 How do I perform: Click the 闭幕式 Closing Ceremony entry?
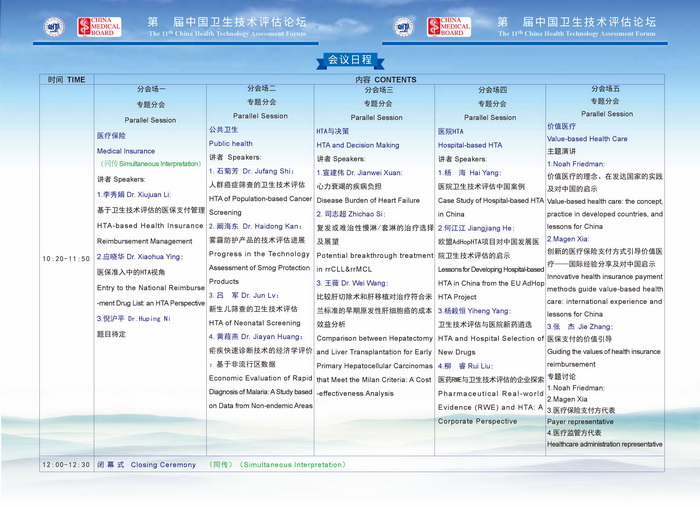click(146, 465)
